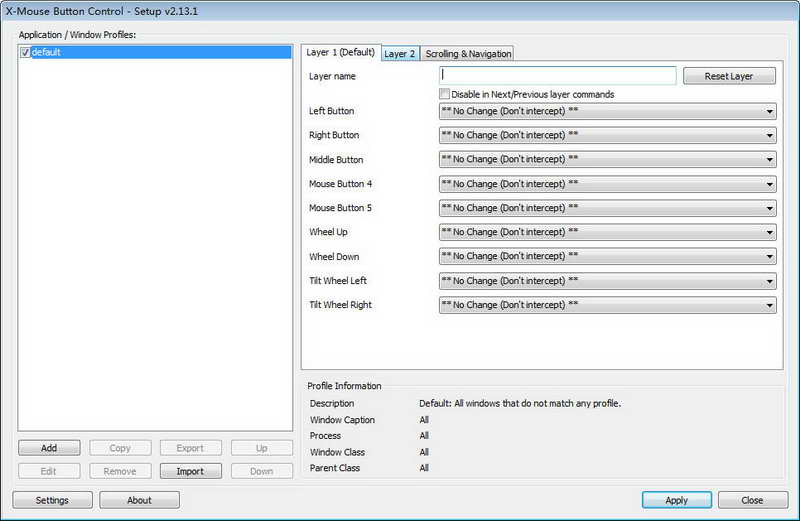The height and width of the screenshot is (521, 800).
Task: Click the Remove profile button
Action: 120,471
